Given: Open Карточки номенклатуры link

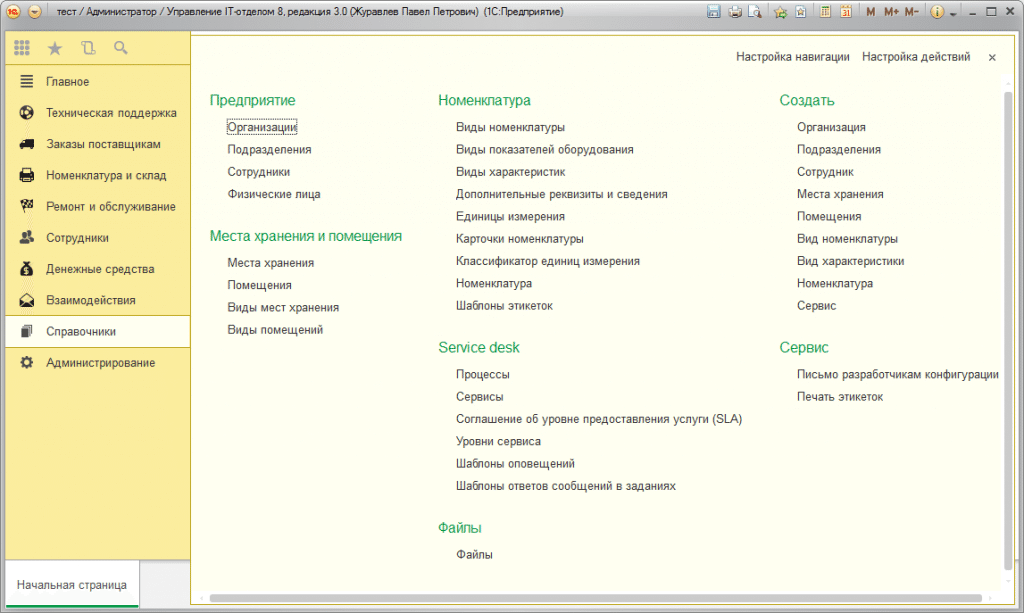Looking at the screenshot, I should click(x=520, y=239).
